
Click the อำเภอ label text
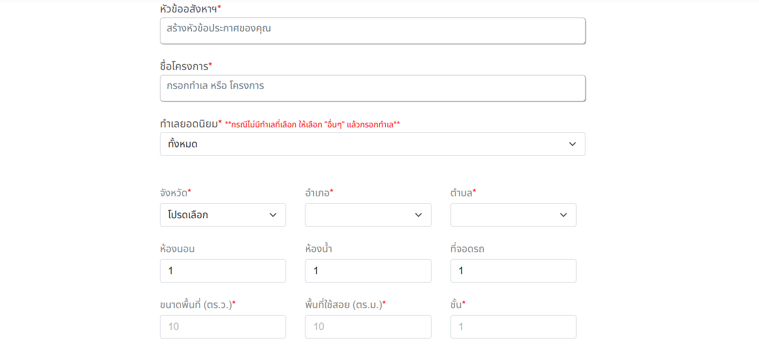(x=319, y=193)
